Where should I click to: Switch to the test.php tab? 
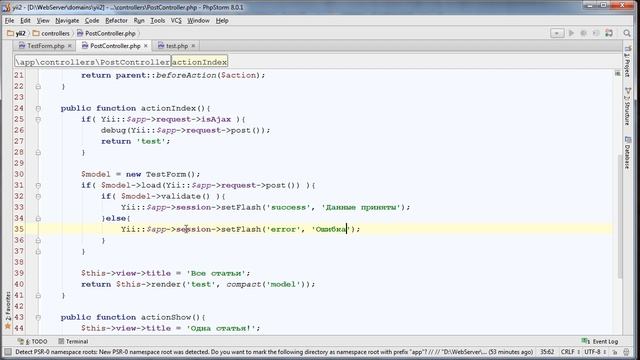coord(176,46)
